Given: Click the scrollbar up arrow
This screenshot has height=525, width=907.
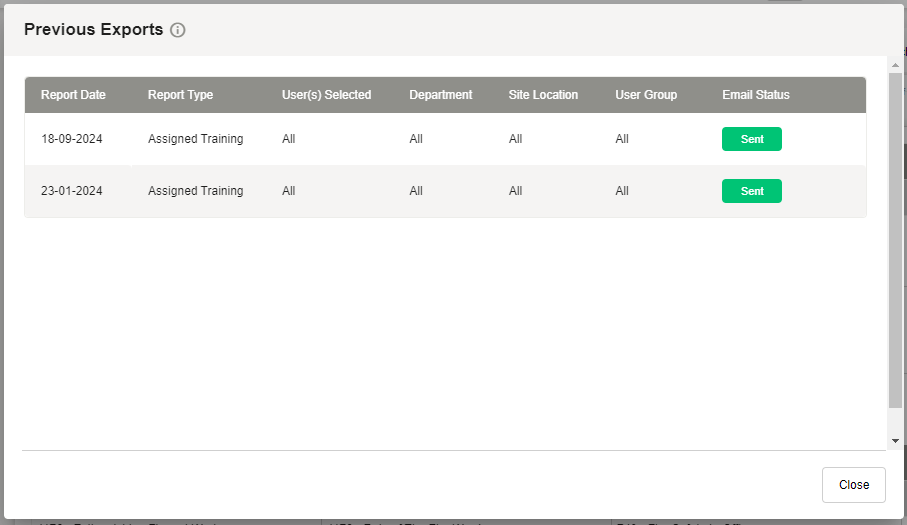Looking at the screenshot, I should pyautogui.click(x=895, y=64).
